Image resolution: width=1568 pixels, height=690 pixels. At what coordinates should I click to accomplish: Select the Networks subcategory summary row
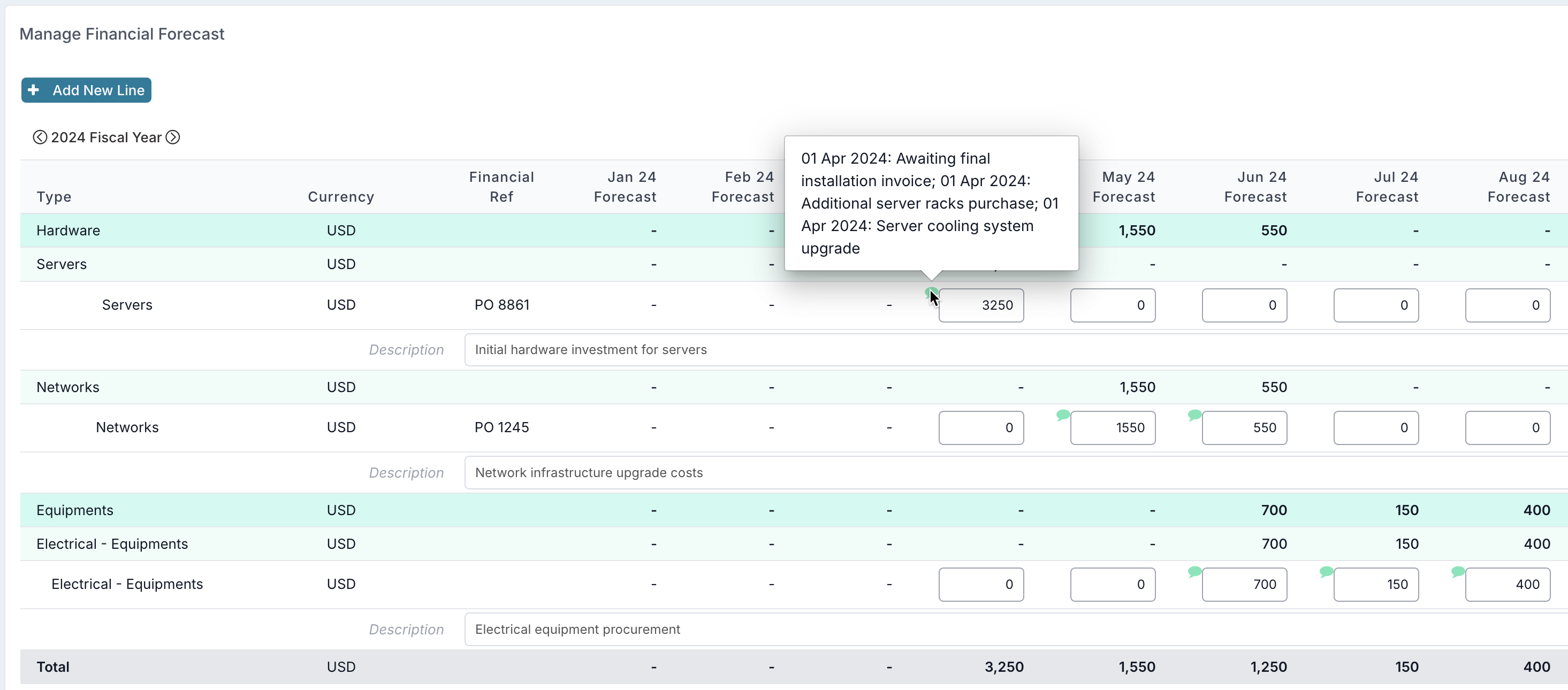coord(794,387)
